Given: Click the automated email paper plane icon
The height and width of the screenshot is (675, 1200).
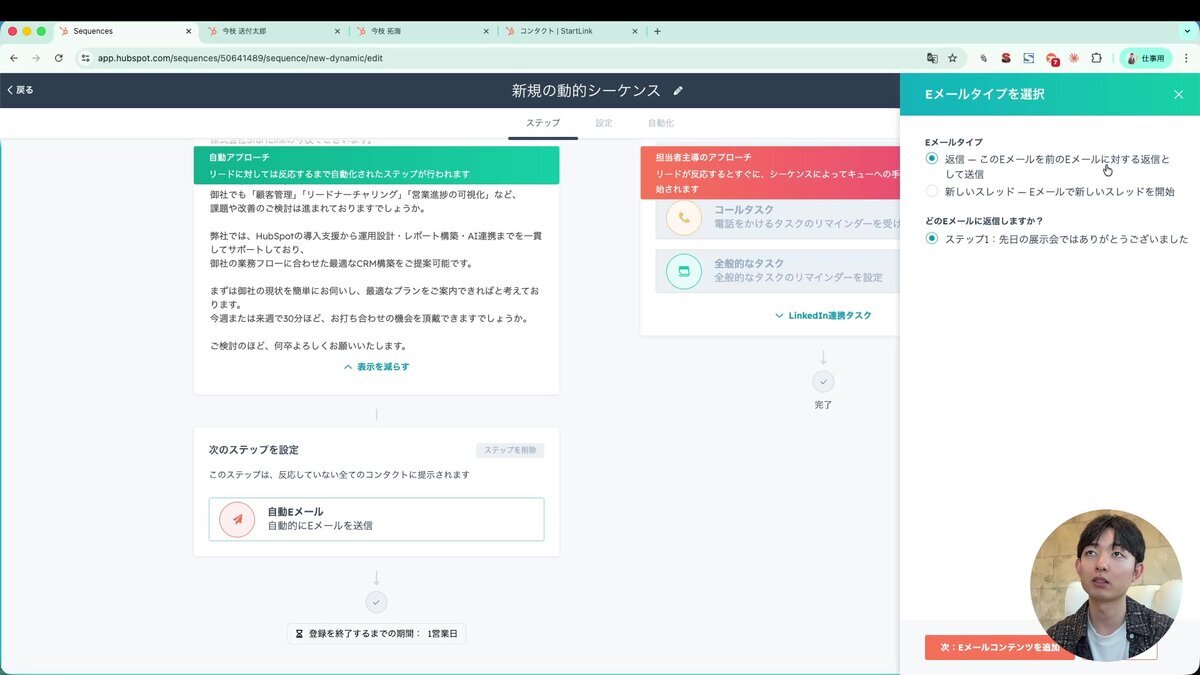Looking at the screenshot, I should pos(237,519).
